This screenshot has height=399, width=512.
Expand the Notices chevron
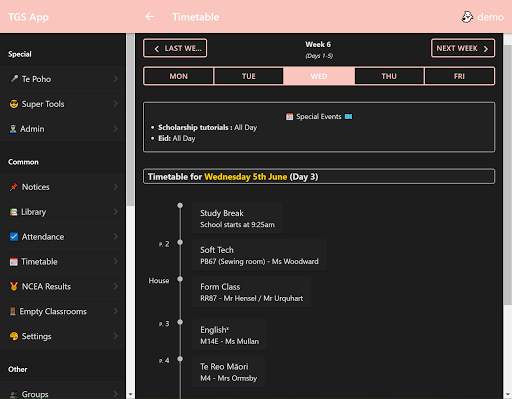point(115,187)
